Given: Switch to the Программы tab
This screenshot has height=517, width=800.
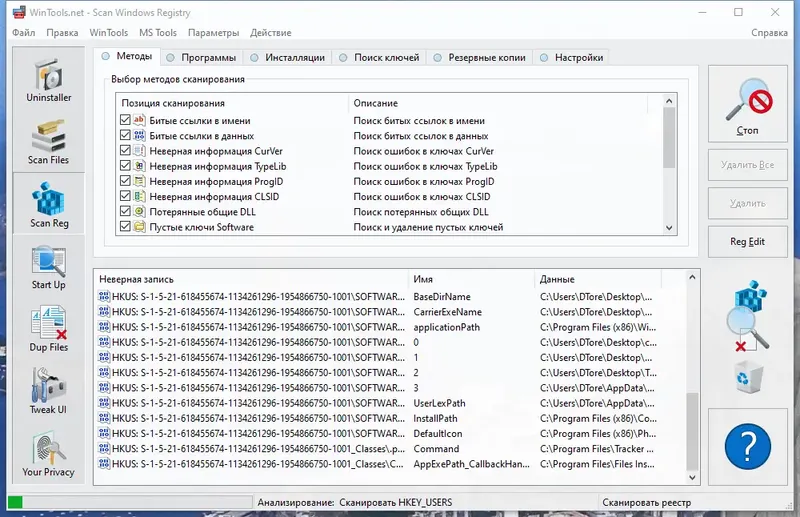Looking at the screenshot, I should [x=202, y=58].
